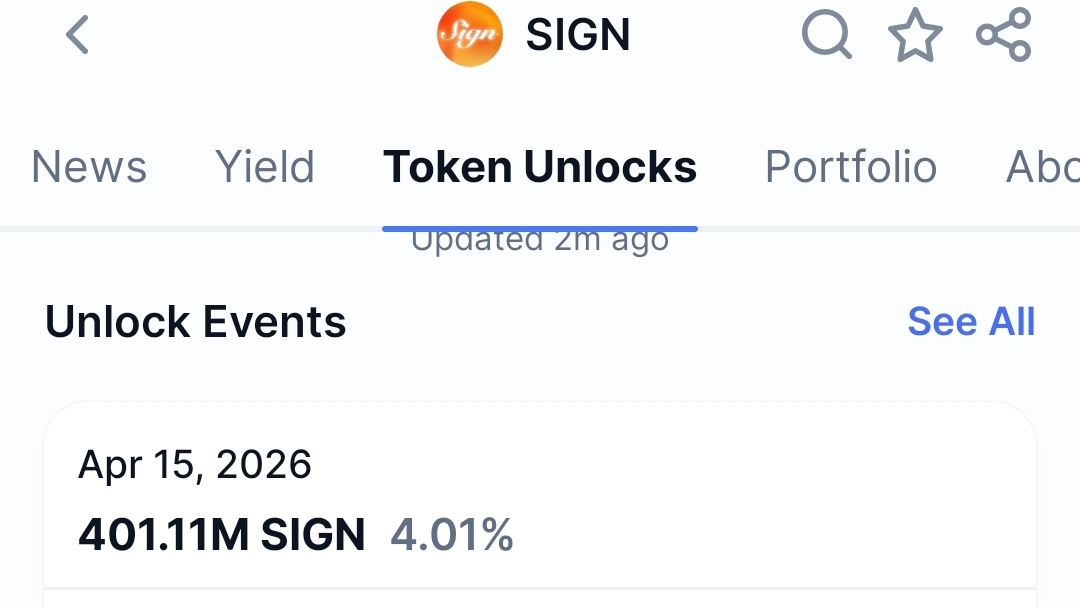Add SIGN to favorites with star icon
The width and height of the screenshot is (1080, 607).
pos(915,34)
